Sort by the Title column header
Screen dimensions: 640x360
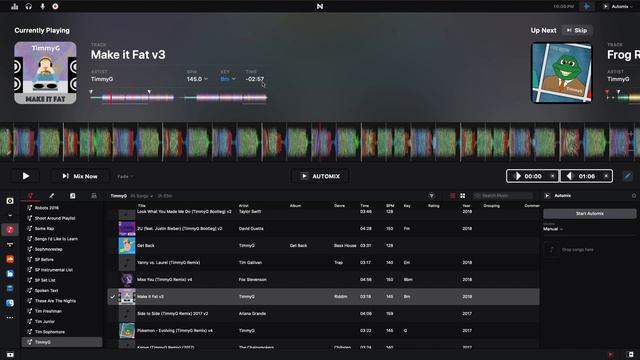(x=142, y=206)
